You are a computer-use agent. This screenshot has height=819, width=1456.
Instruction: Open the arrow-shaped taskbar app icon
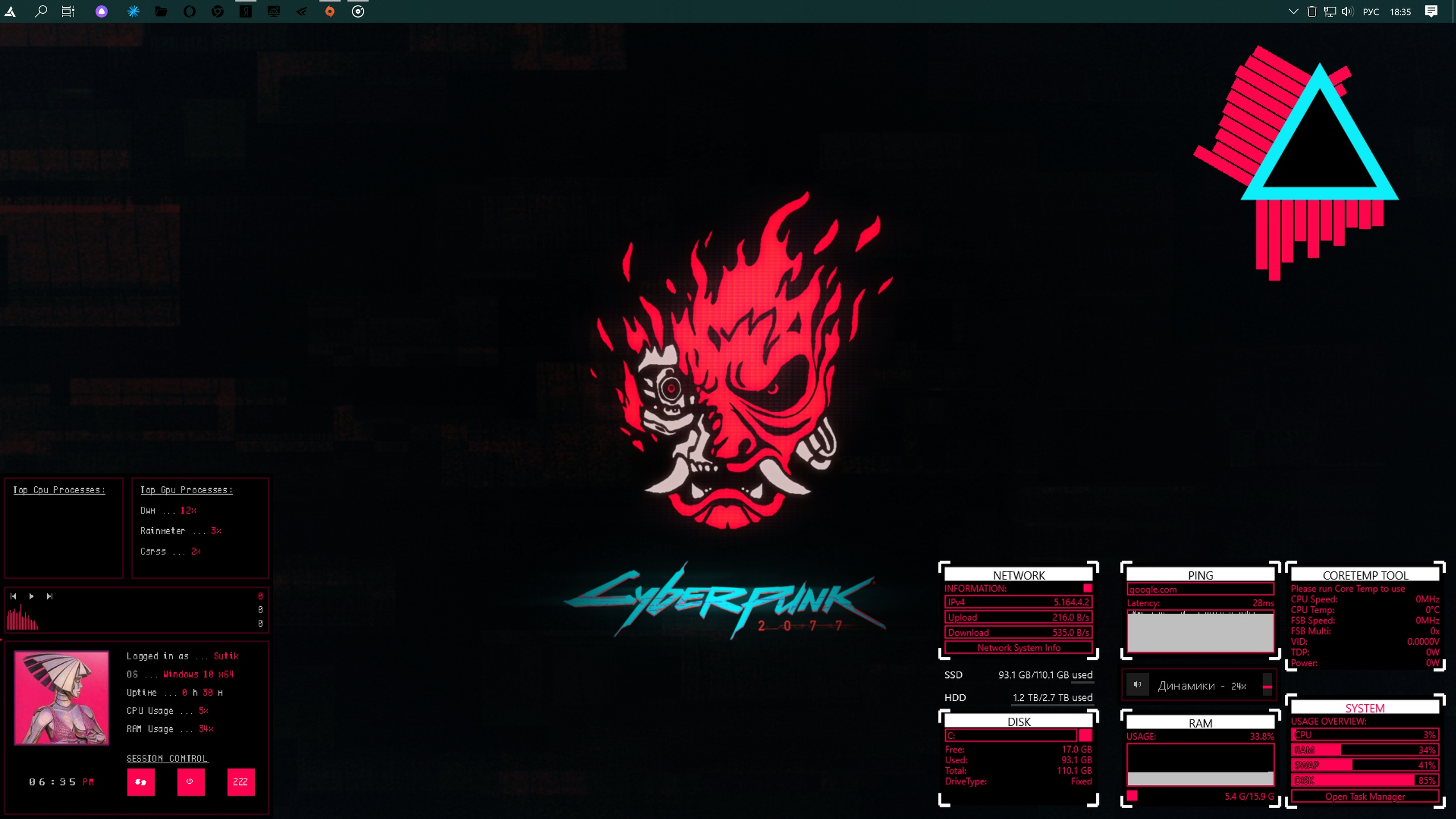pos(301,11)
